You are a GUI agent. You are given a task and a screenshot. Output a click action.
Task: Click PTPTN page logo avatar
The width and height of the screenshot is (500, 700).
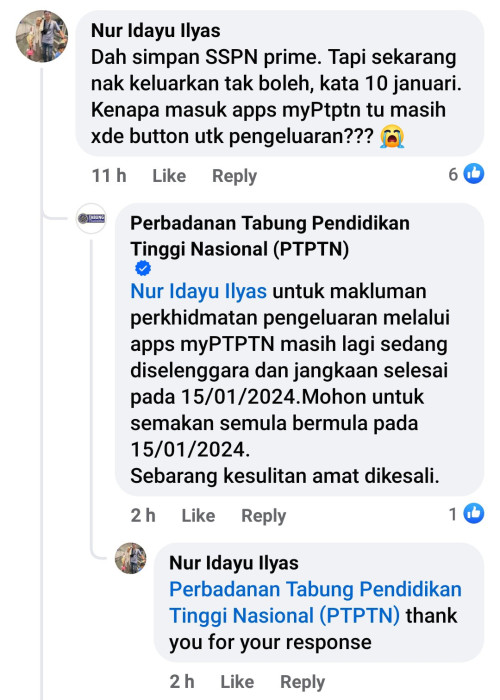pyautogui.click(x=91, y=218)
